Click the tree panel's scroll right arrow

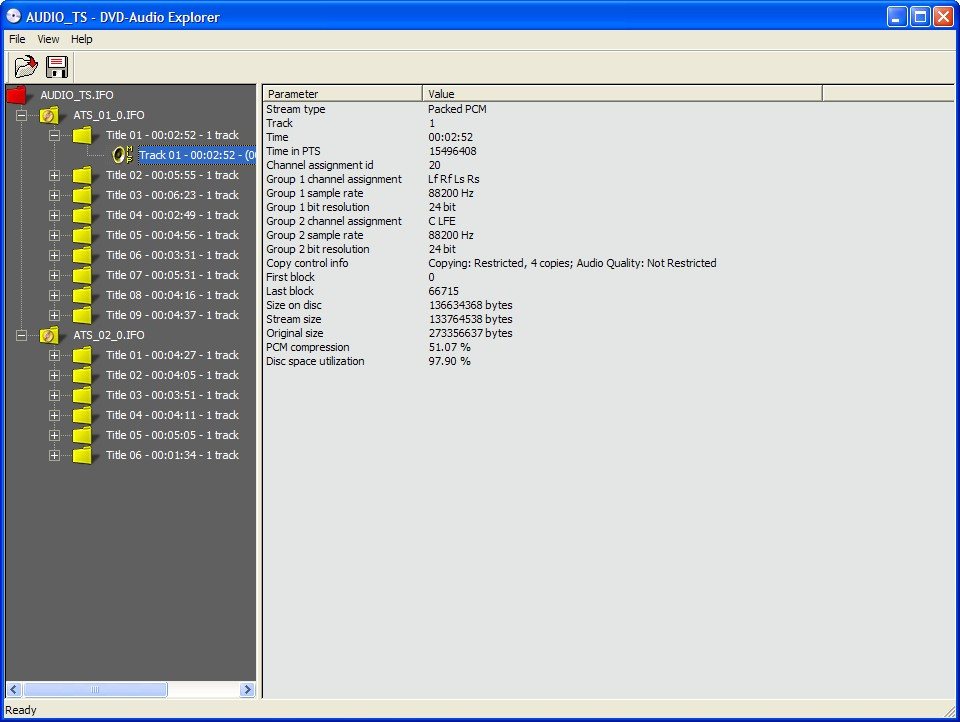pos(248,690)
